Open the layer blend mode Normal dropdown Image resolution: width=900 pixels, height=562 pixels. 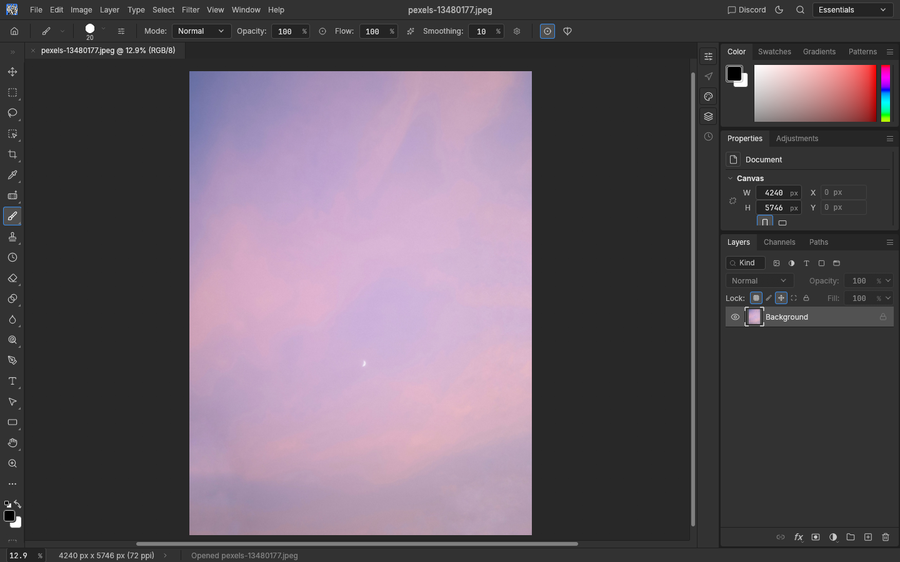[x=759, y=281]
